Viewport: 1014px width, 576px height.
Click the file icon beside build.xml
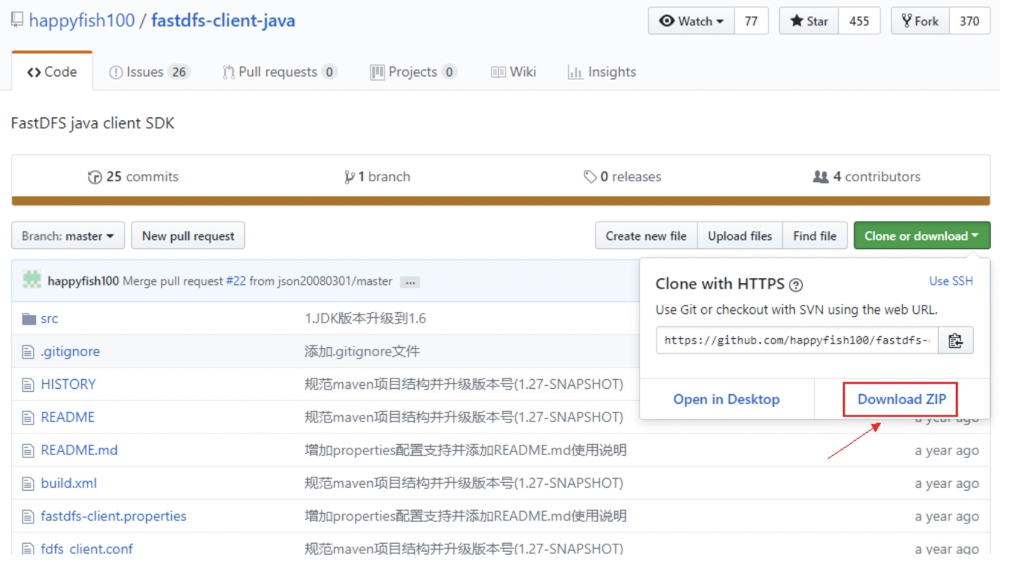(x=28, y=484)
